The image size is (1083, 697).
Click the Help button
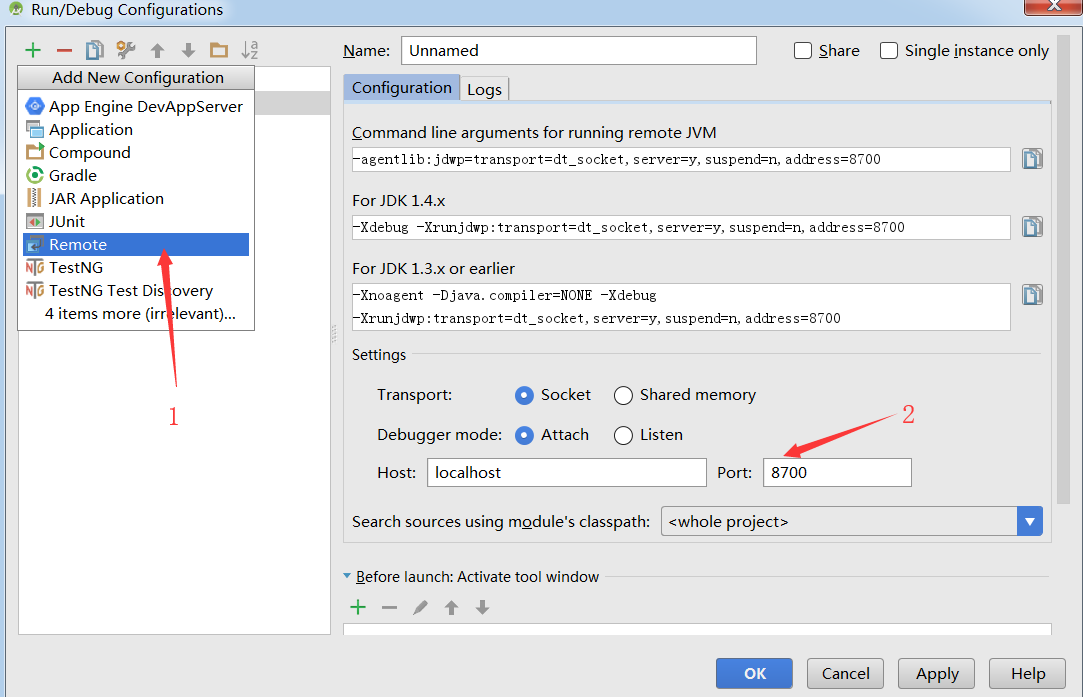coord(1028,674)
